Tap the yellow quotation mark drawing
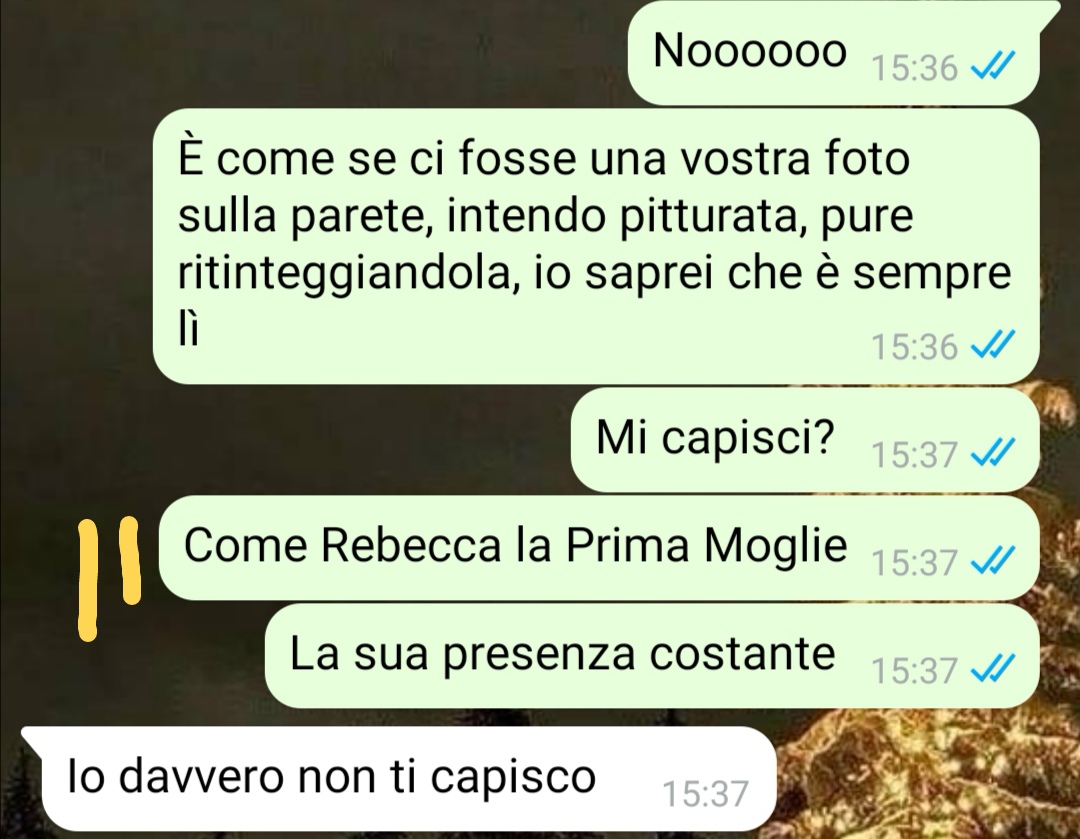1080x839 pixels. (x=110, y=577)
